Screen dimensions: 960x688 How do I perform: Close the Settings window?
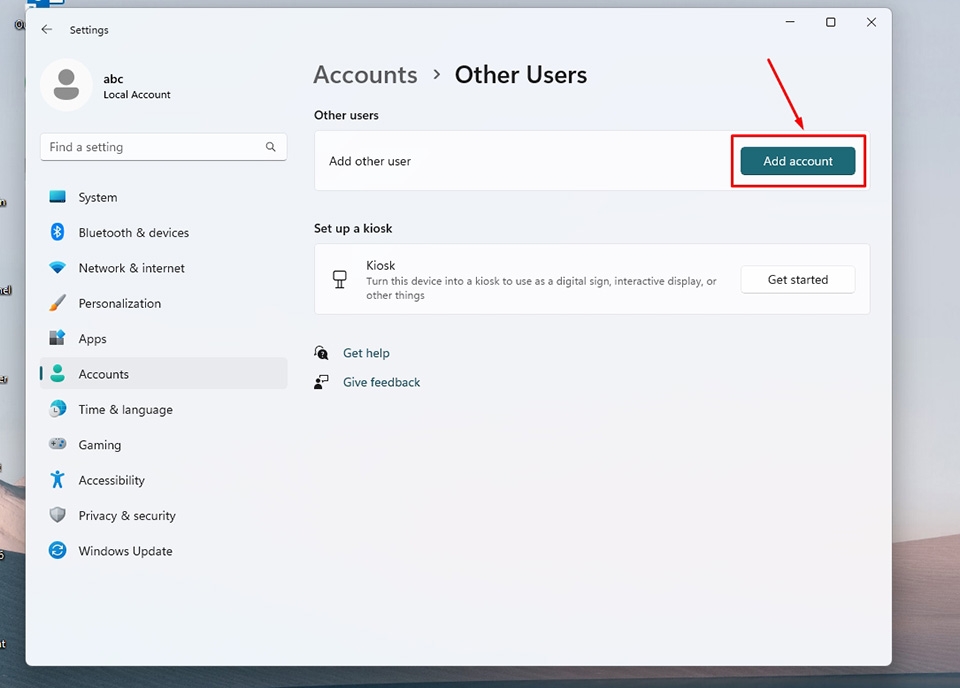coord(871,22)
